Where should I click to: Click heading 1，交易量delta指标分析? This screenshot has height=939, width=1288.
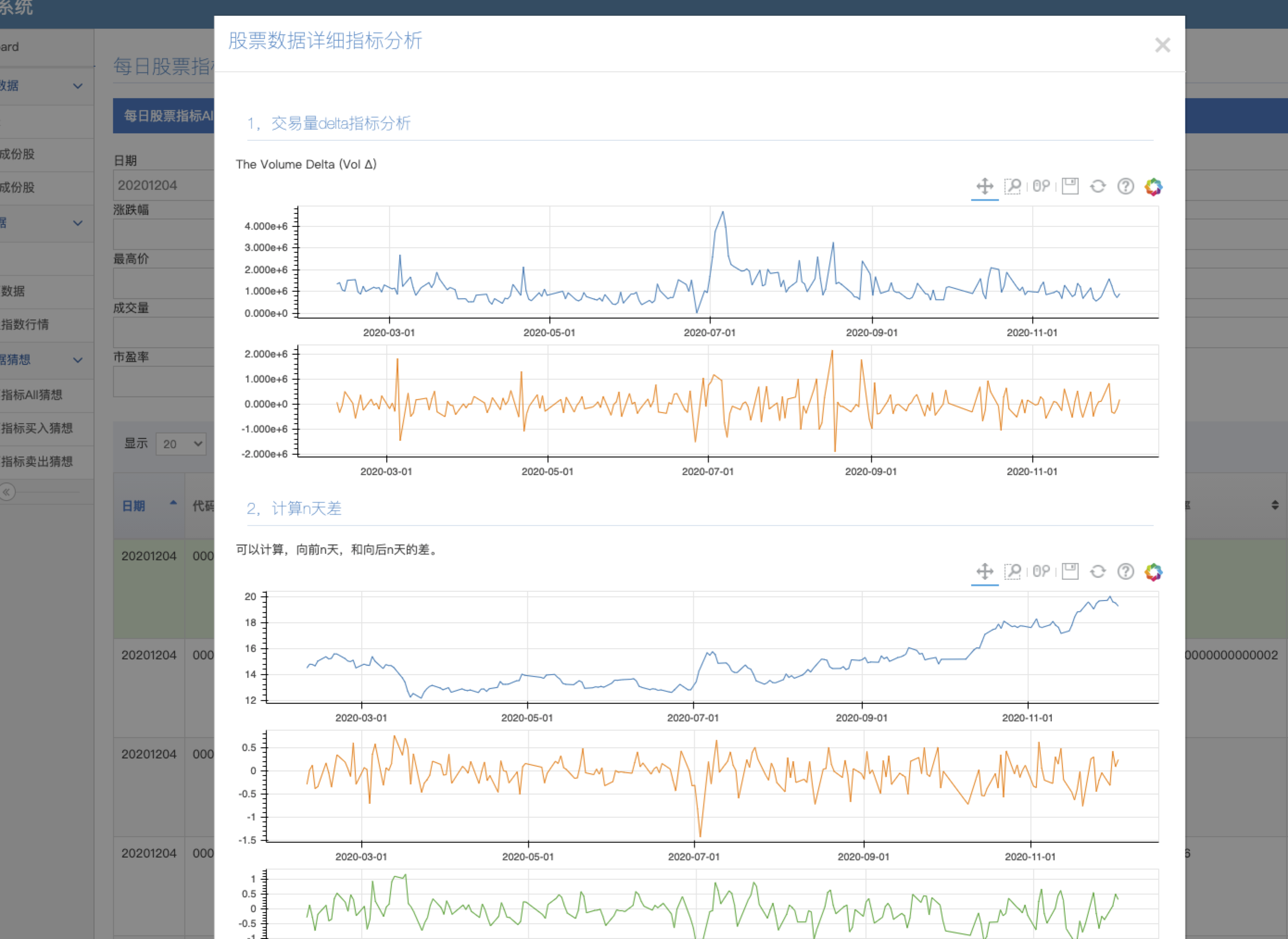(x=328, y=123)
